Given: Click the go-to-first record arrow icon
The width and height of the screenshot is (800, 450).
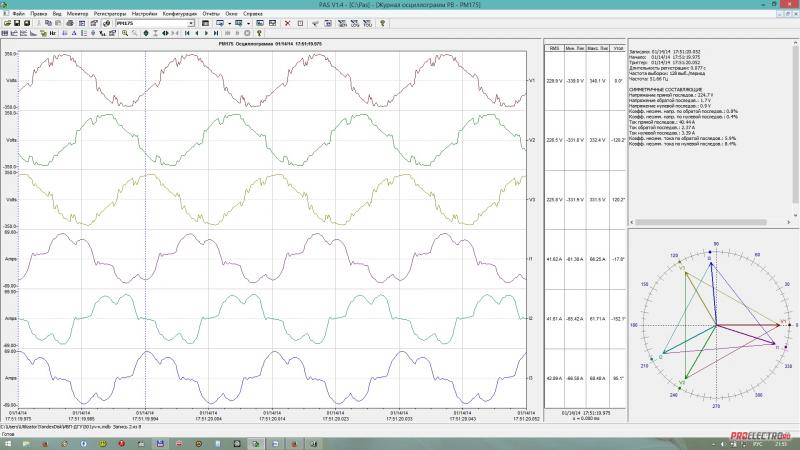Looking at the screenshot, I should coord(187,33).
